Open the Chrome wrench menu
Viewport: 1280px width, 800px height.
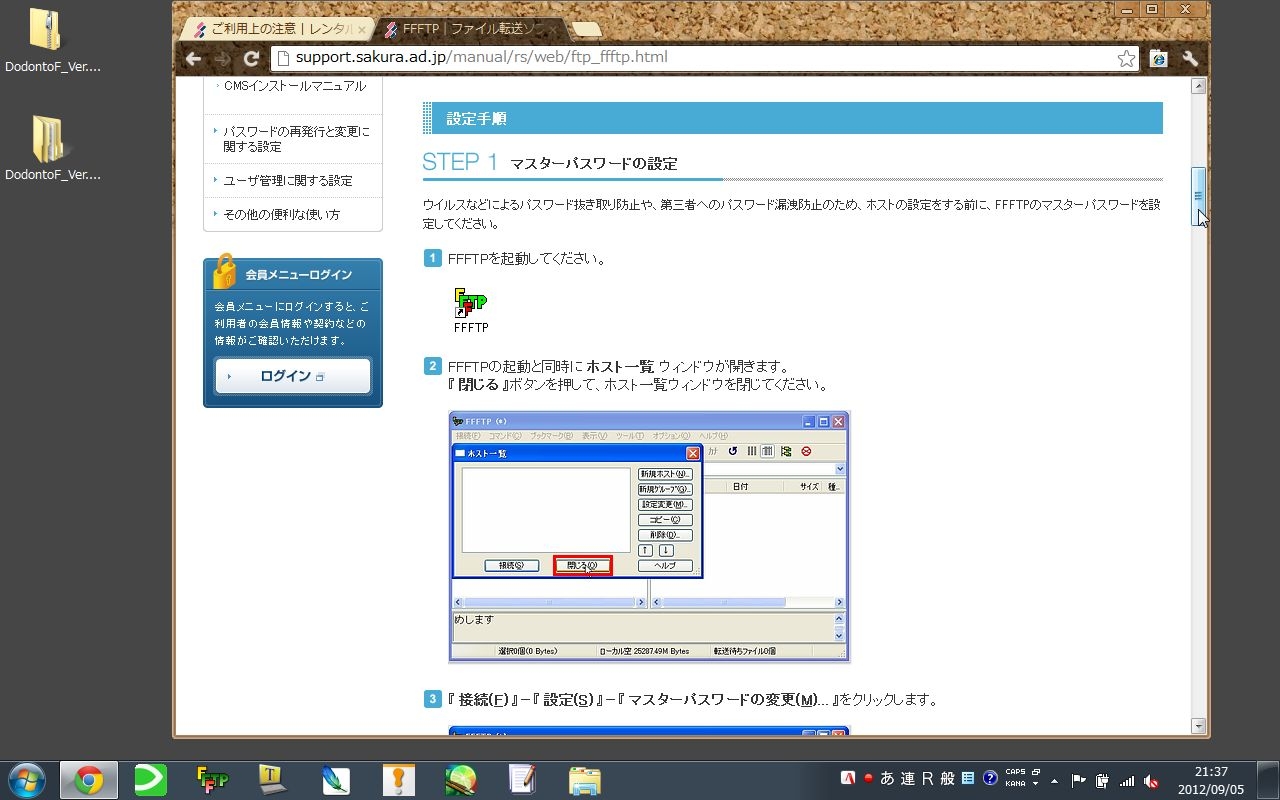tap(1190, 58)
